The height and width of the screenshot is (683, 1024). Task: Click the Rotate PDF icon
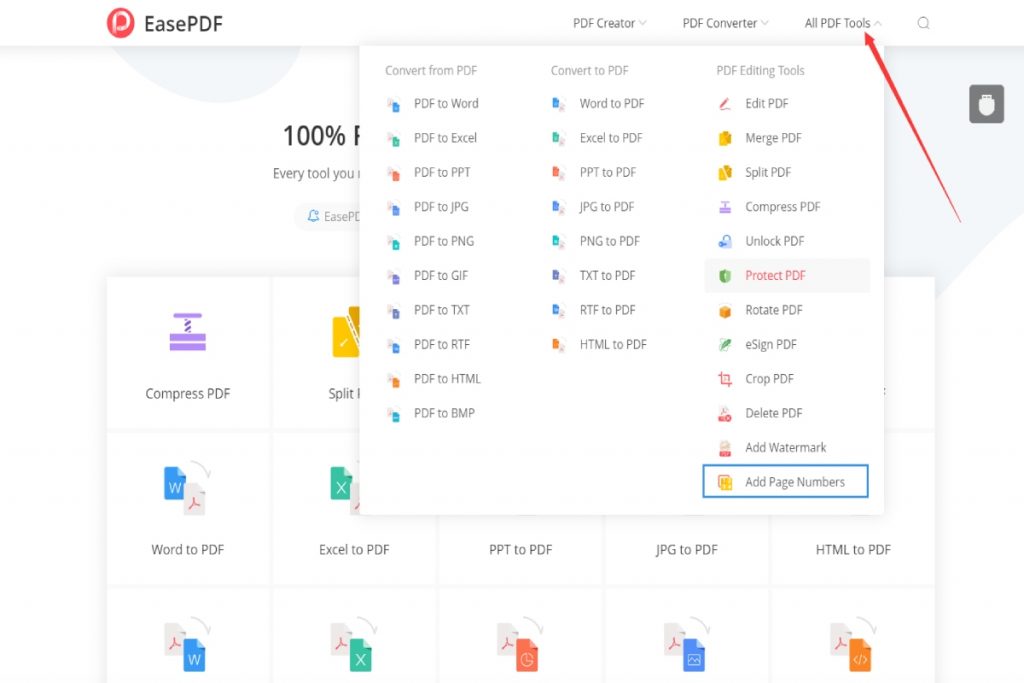[x=725, y=311]
